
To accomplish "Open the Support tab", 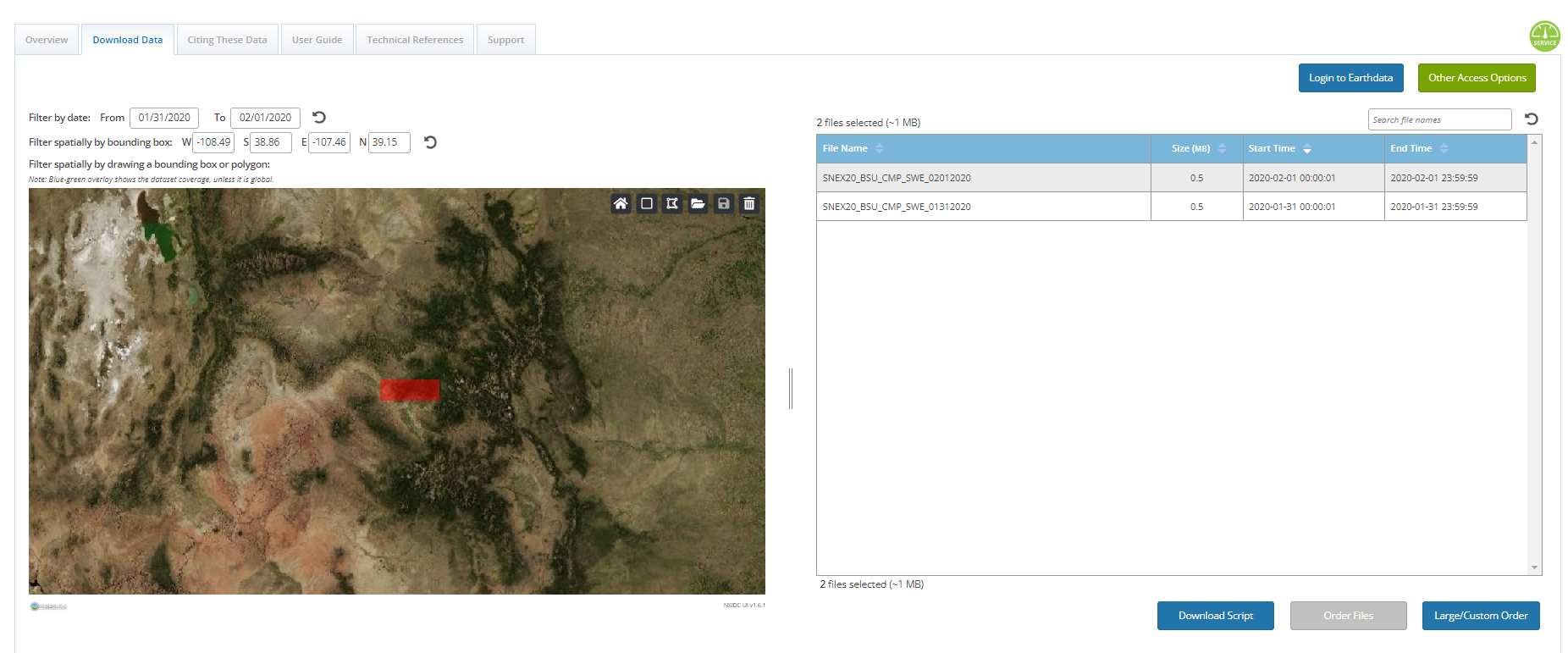I will [x=506, y=40].
